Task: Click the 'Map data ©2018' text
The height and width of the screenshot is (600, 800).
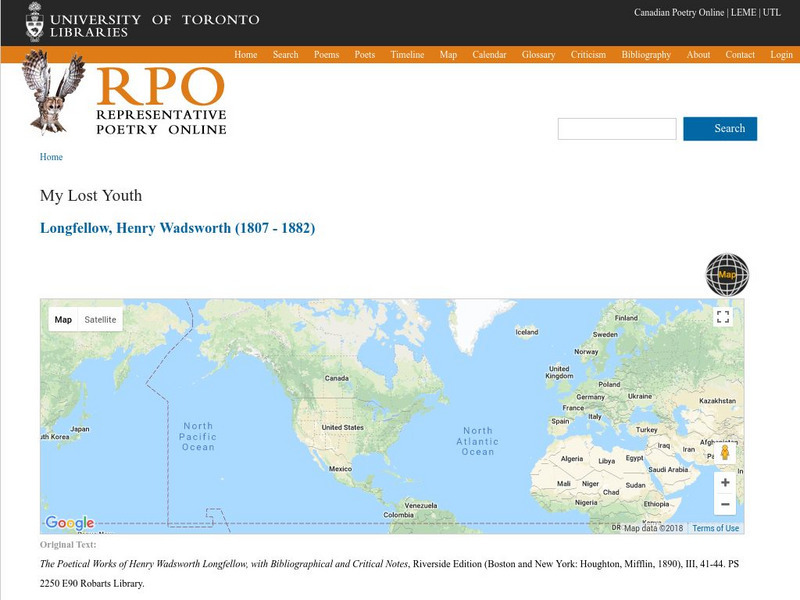Action: coord(653,528)
